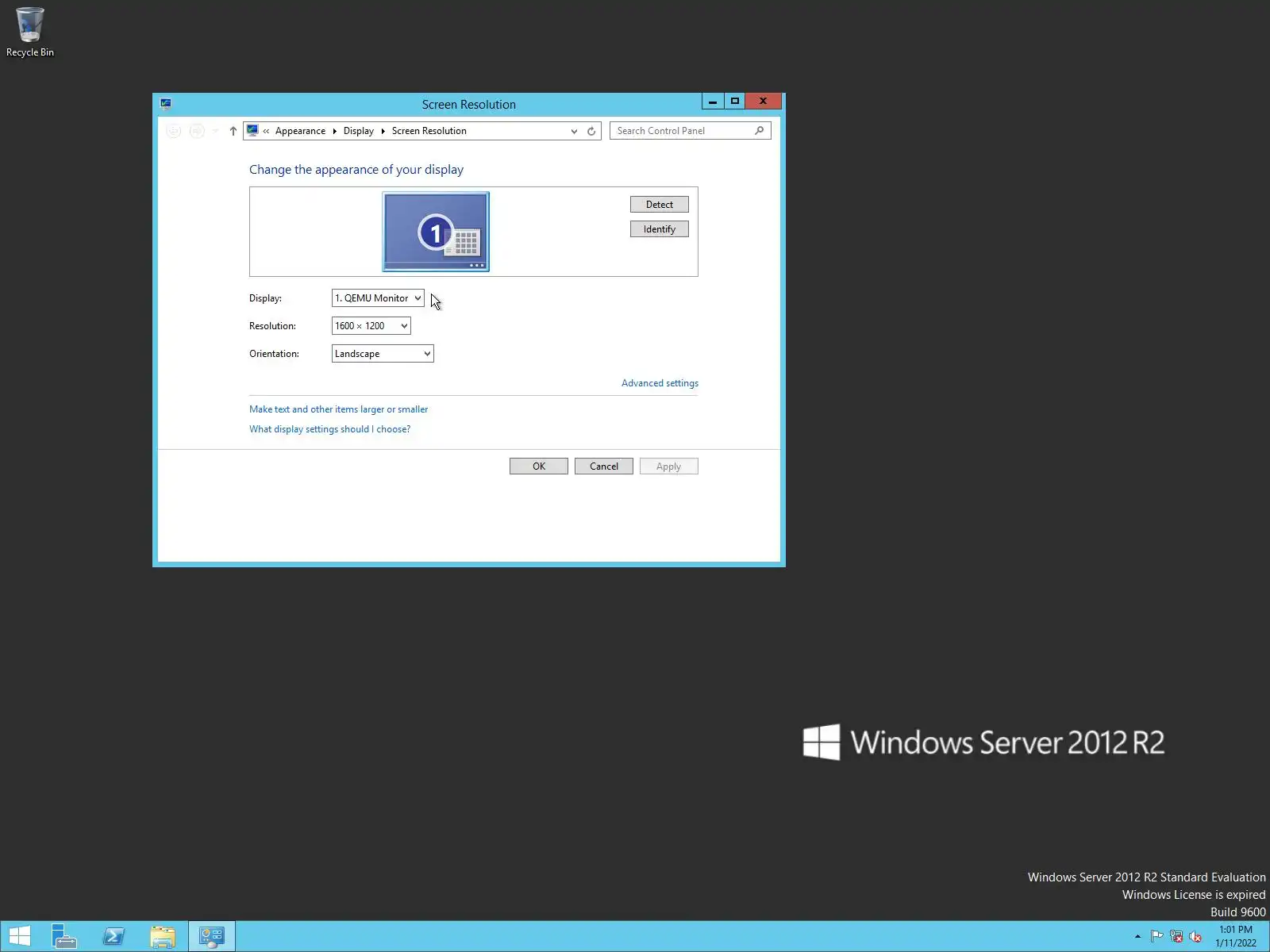The image size is (1270, 952).
Task: Click the address bar Control Panel icon
Action: (x=252, y=130)
